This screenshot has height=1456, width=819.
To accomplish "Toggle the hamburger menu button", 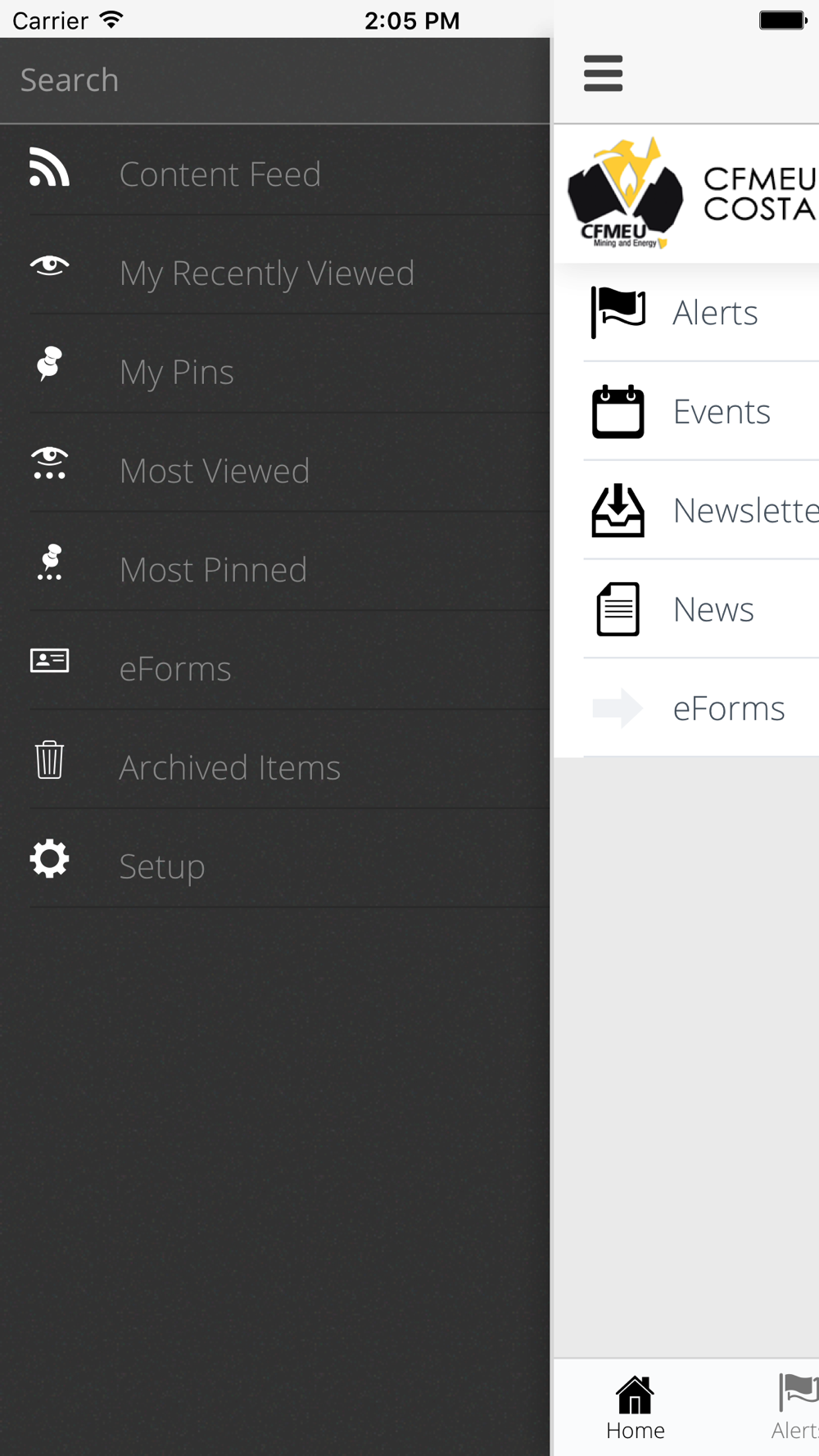I will pos(604,74).
